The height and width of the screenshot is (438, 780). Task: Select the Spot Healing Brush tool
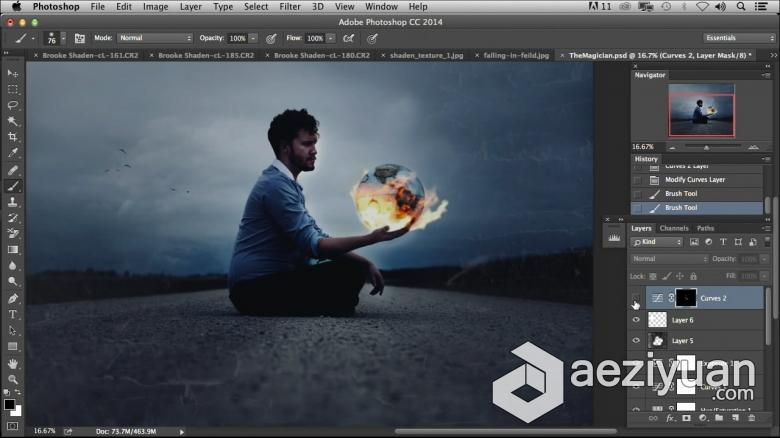(x=12, y=170)
